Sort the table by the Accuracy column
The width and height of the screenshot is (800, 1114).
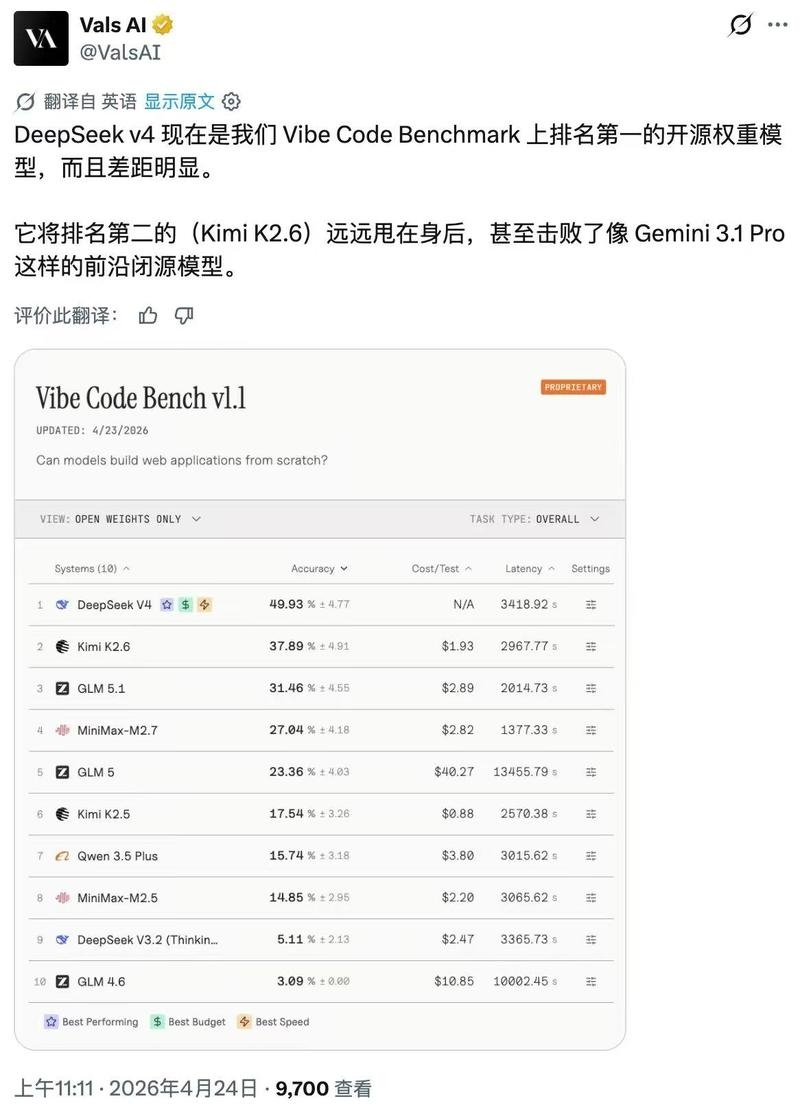(x=319, y=568)
